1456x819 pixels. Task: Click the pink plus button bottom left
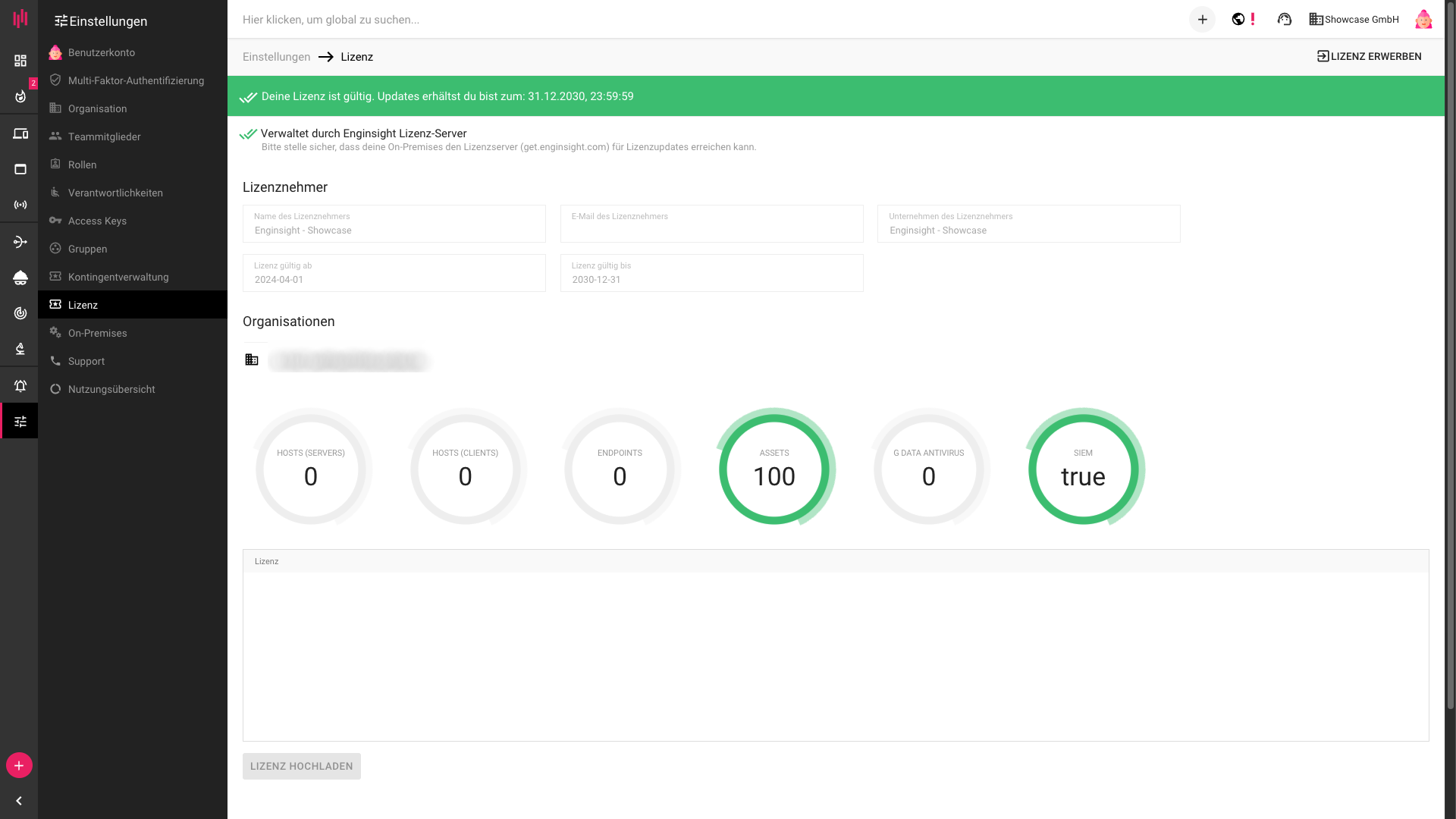click(19, 765)
